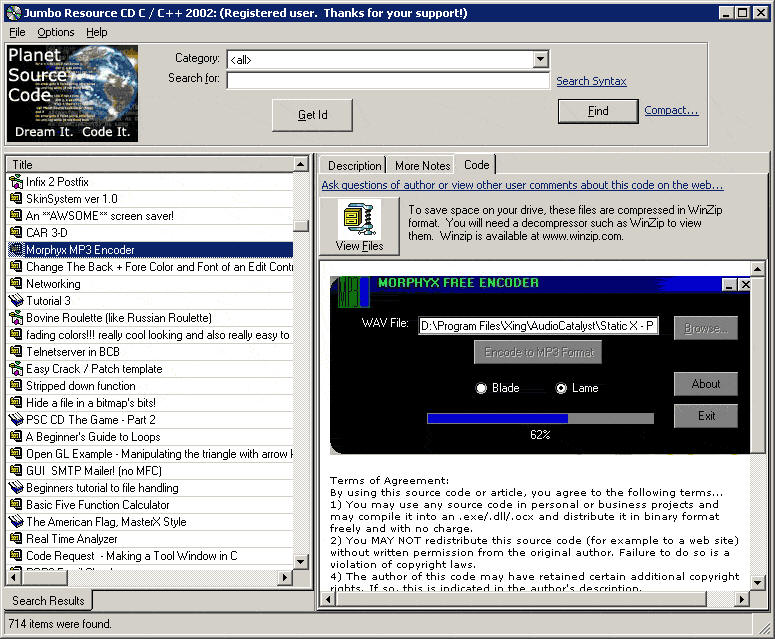Click the code pane scroll left arrow
Screen dimensions: 775x639
[328, 599]
